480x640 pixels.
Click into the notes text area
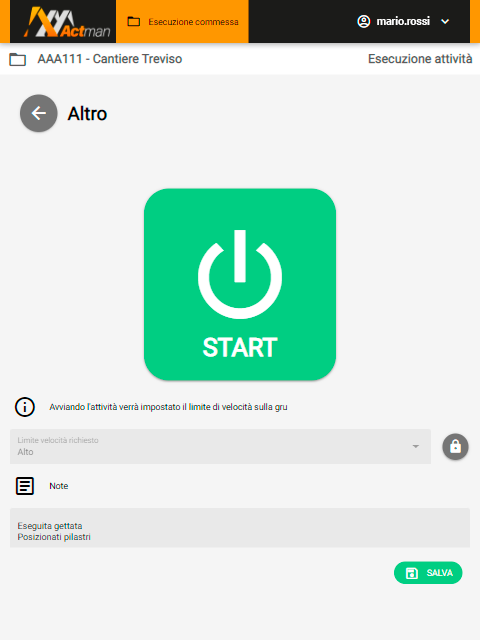pos(240,528)
